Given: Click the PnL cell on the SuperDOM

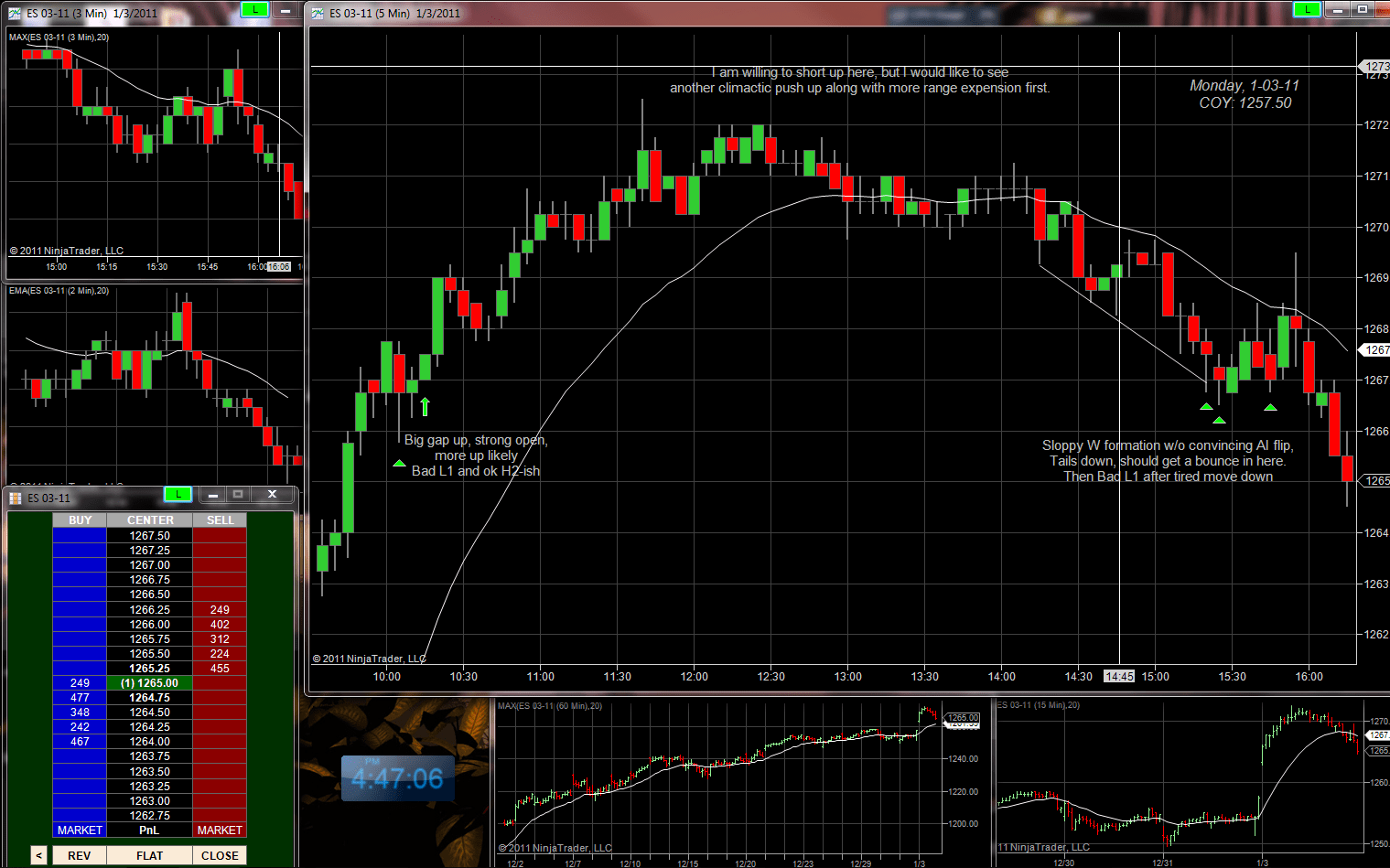Looking at the screenshot, I should [150, 830].
